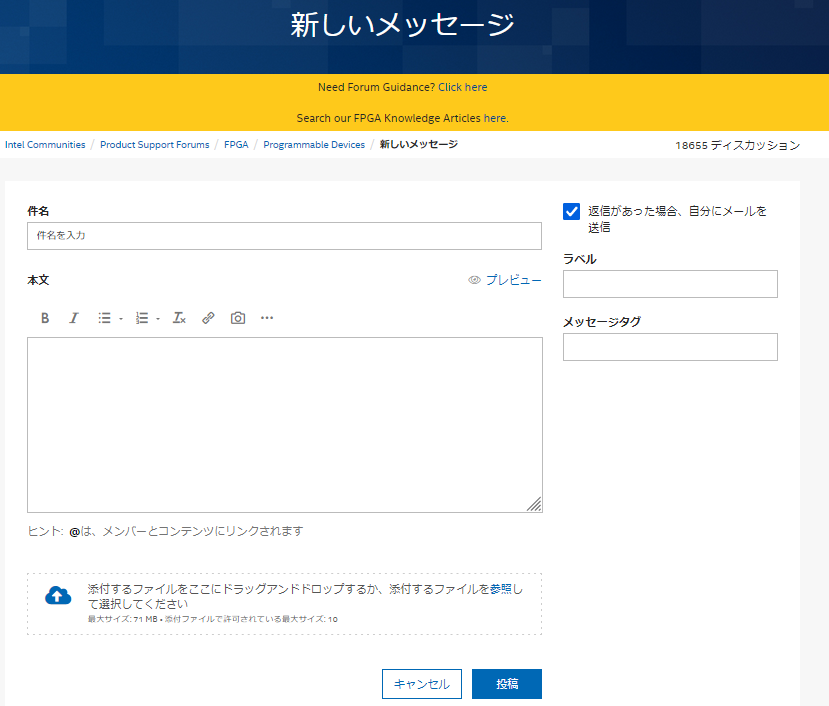Uncheck email notification on reply checkbox

(x=572, y=212)
